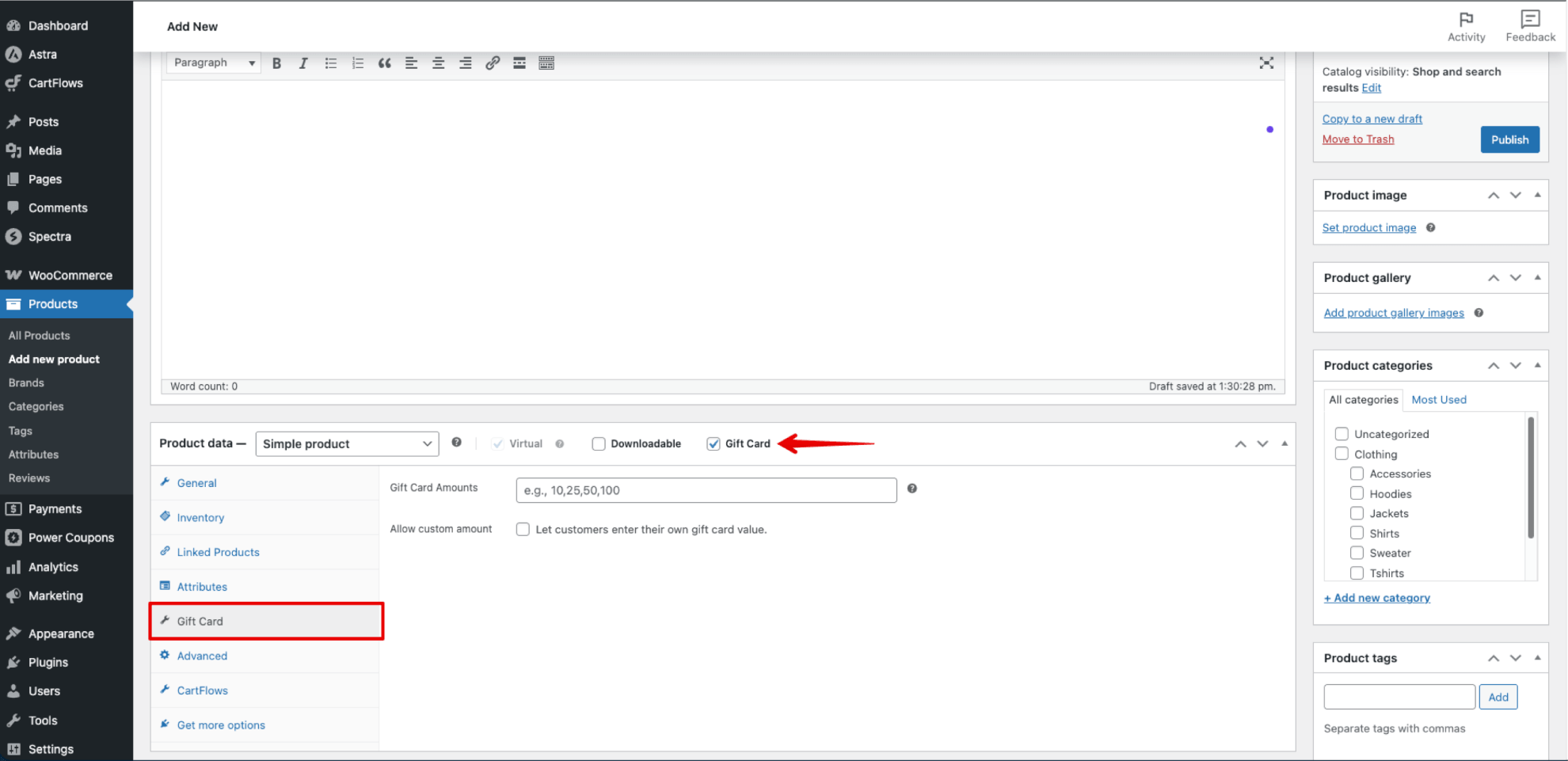Viewport: 1568px width, 761px height.
Task: Click the Publish button
Action: tap(1509, 140)
